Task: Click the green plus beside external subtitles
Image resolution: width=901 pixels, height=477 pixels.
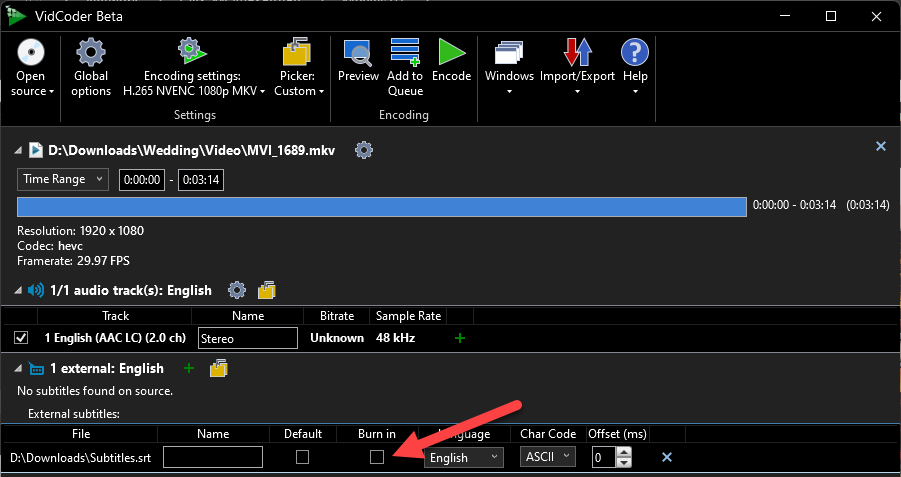Action: point(189,369)
